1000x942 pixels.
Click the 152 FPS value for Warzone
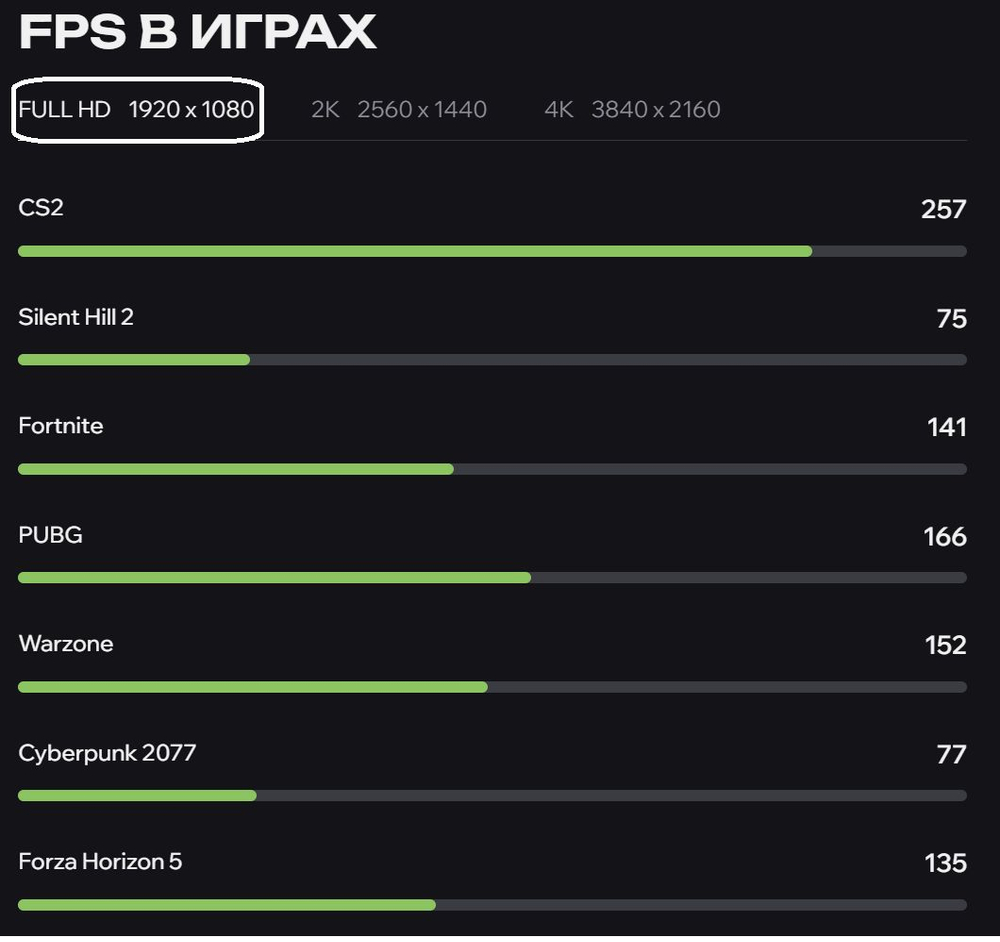[x=943, y=644]
